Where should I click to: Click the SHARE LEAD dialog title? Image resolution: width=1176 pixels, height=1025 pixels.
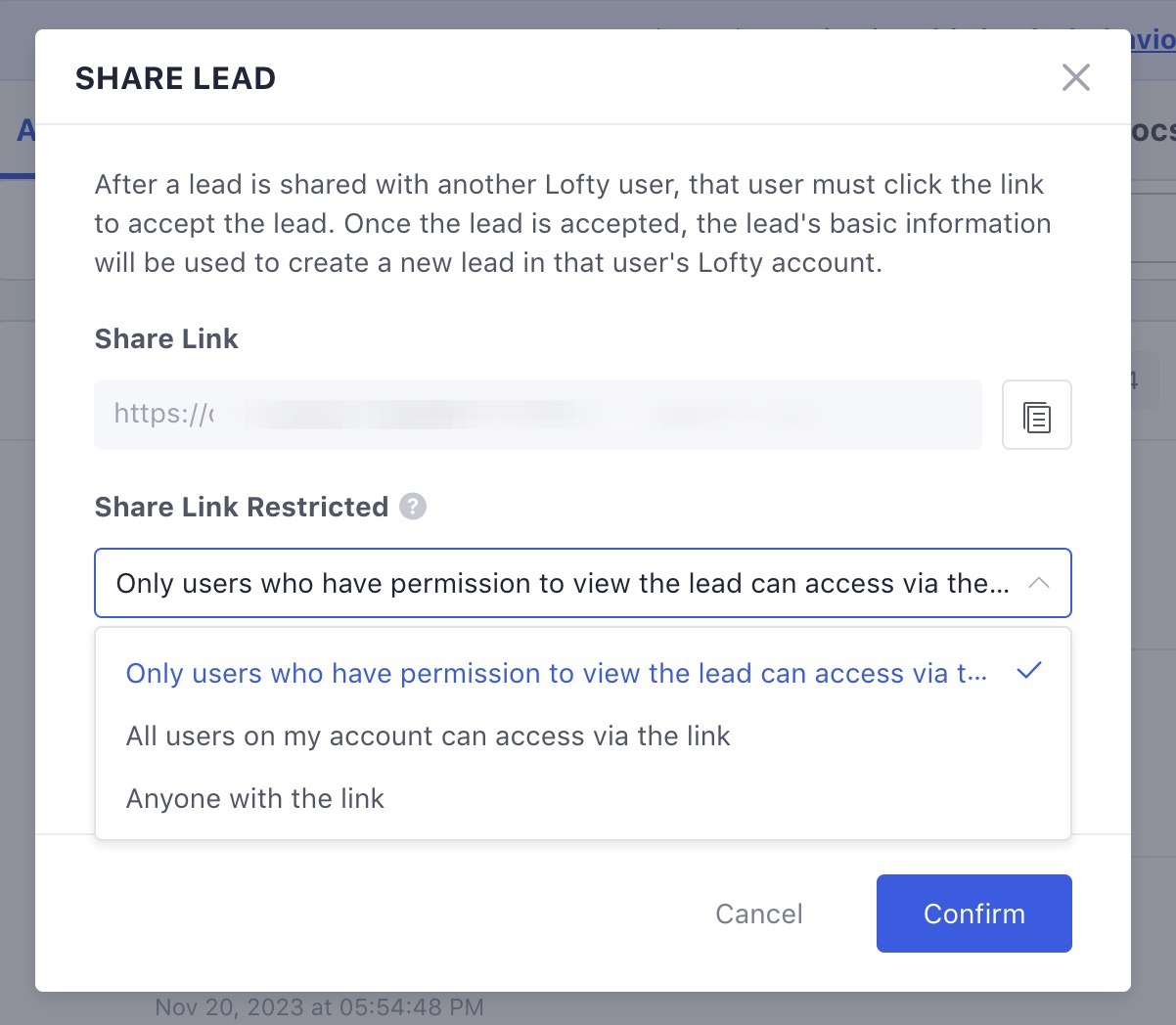pyautogui.click(x=176, y=78)
